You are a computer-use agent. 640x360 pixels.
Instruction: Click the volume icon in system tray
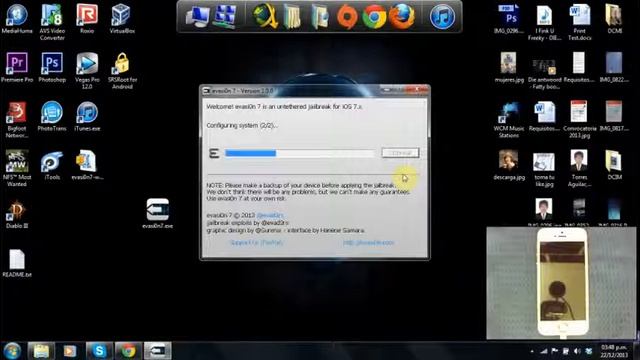(577, 351)
